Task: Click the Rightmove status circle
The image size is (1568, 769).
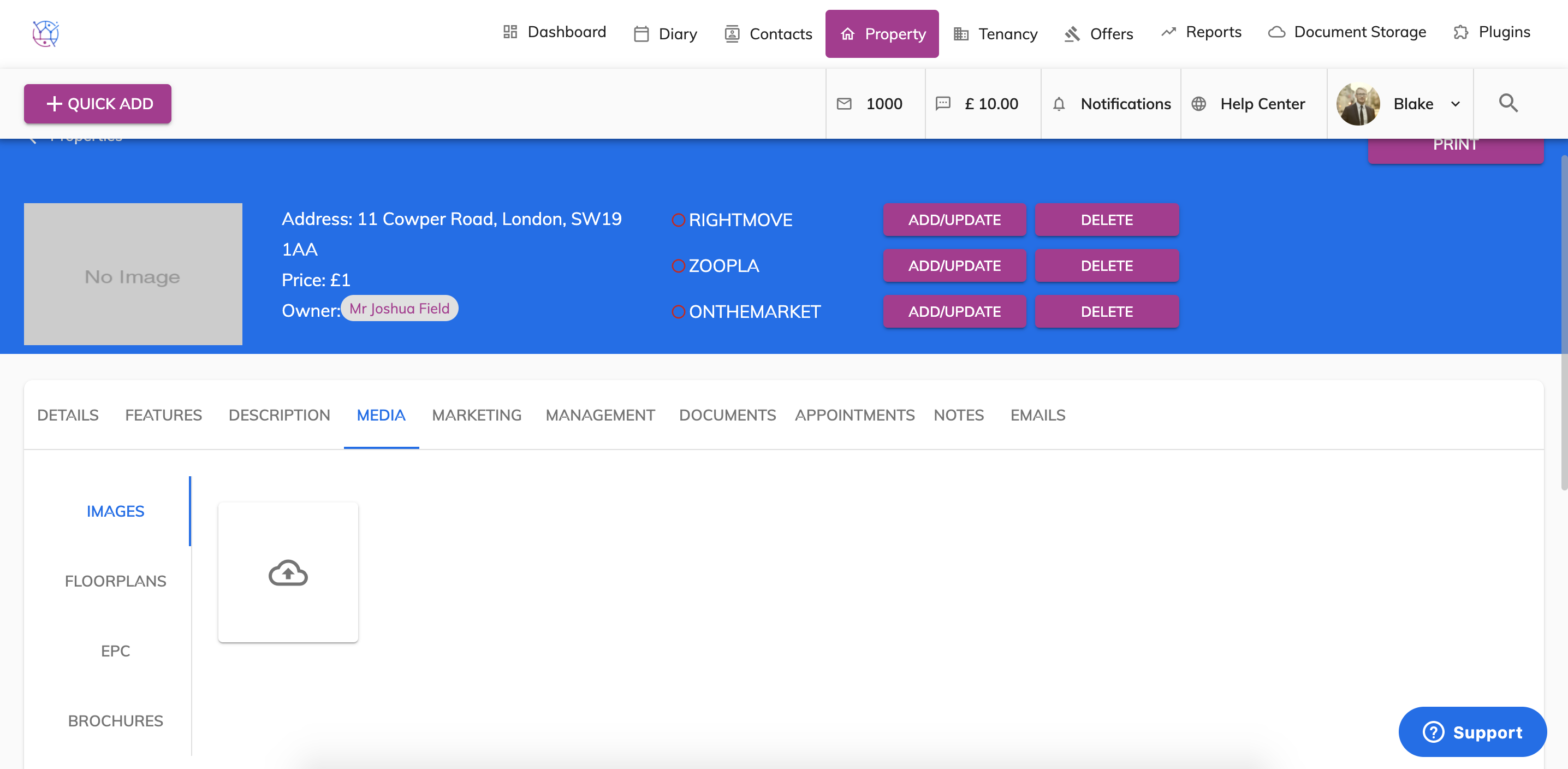Action: tap(678, 221)
